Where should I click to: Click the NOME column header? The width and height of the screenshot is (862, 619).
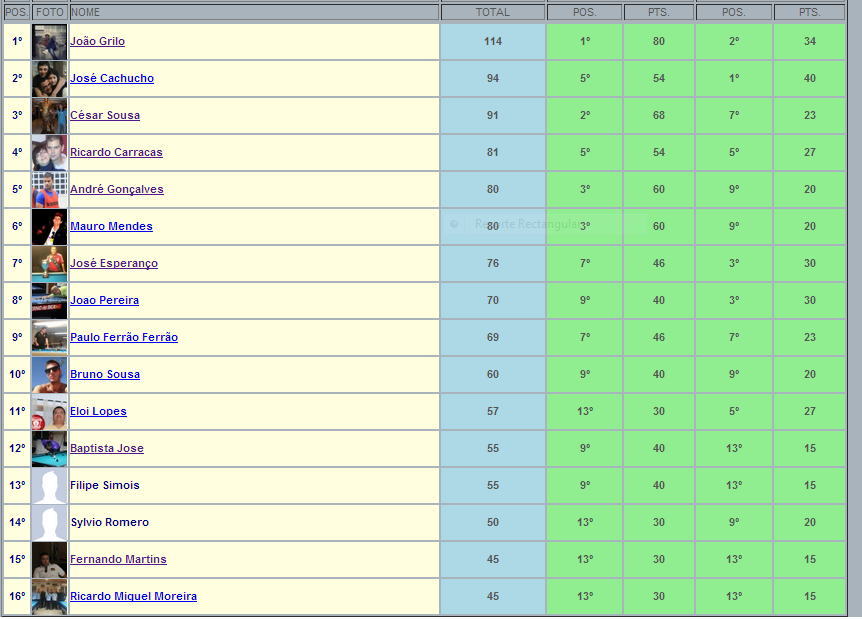tap(254, 12)
